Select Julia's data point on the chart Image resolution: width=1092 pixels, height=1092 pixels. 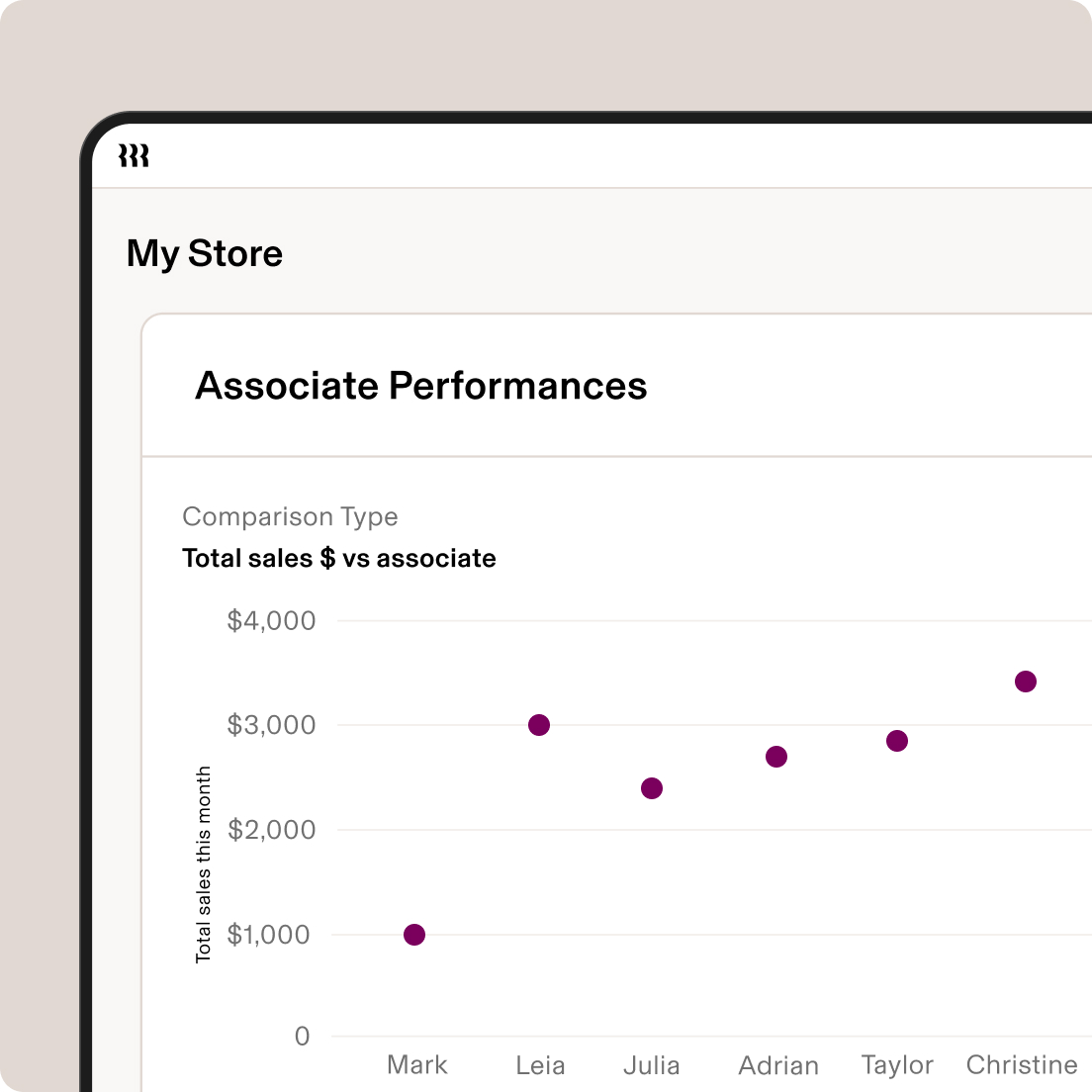pos(652,788)
